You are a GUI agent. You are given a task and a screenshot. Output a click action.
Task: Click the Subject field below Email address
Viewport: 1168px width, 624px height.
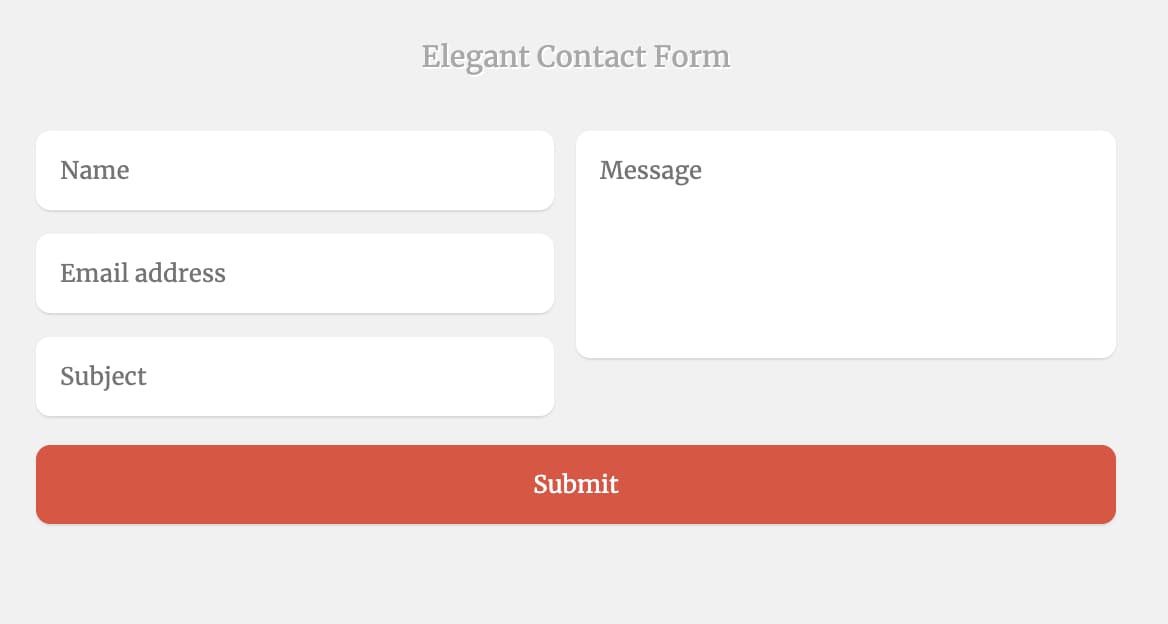[295, 376]
